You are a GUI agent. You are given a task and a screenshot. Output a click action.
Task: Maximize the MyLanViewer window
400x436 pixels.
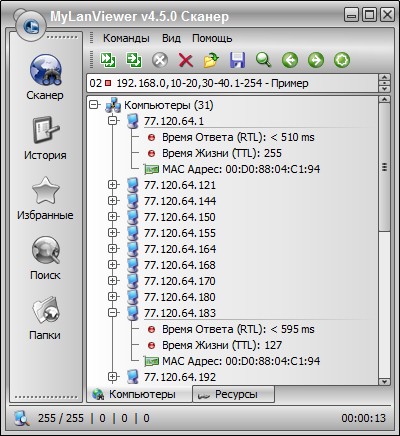[x=369, y=15]
